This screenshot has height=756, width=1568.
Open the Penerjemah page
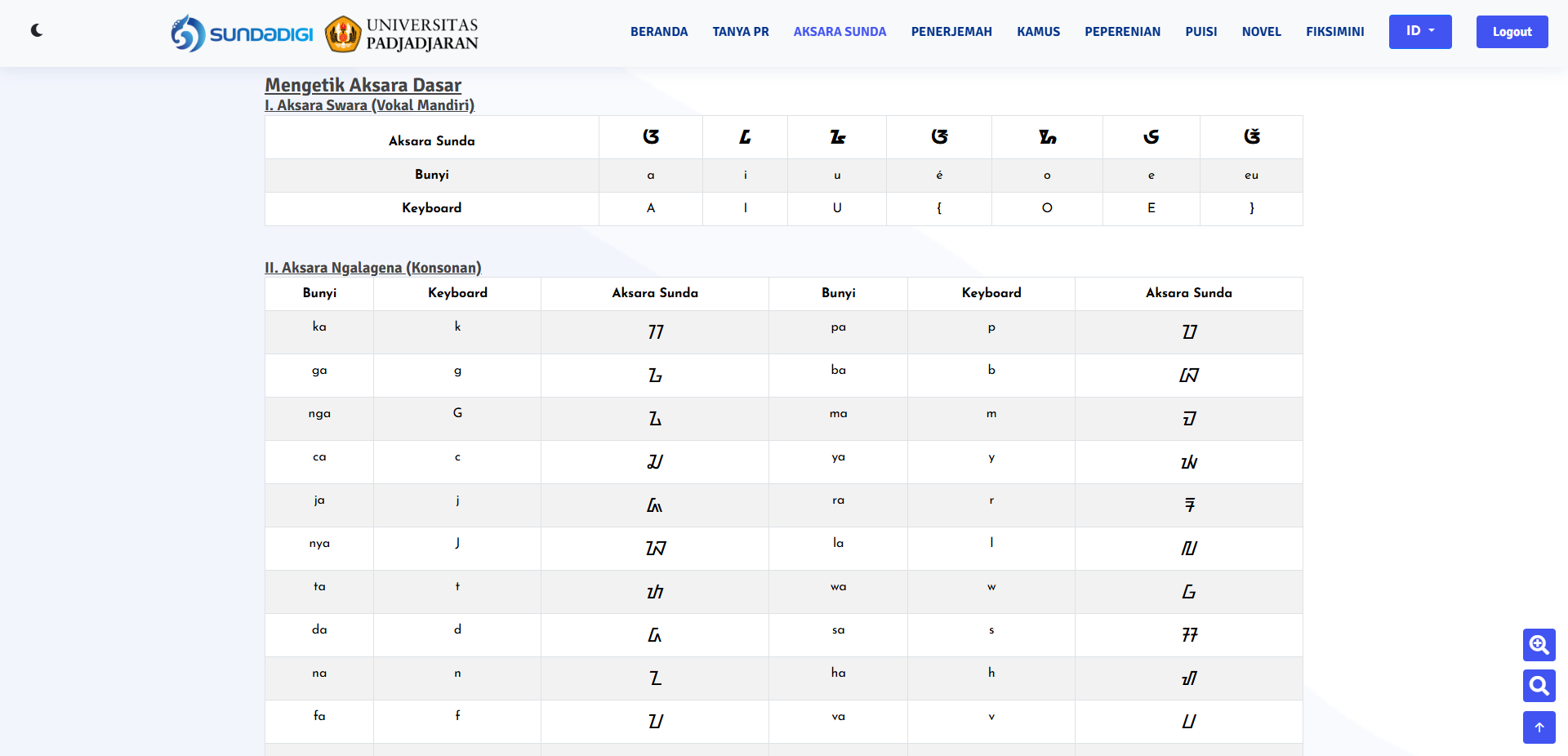(951, 32)
